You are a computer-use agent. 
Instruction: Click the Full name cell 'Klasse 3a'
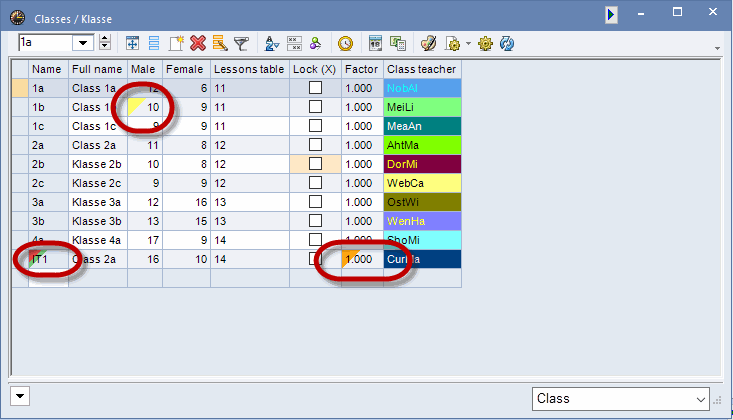[x=98, y=202]
